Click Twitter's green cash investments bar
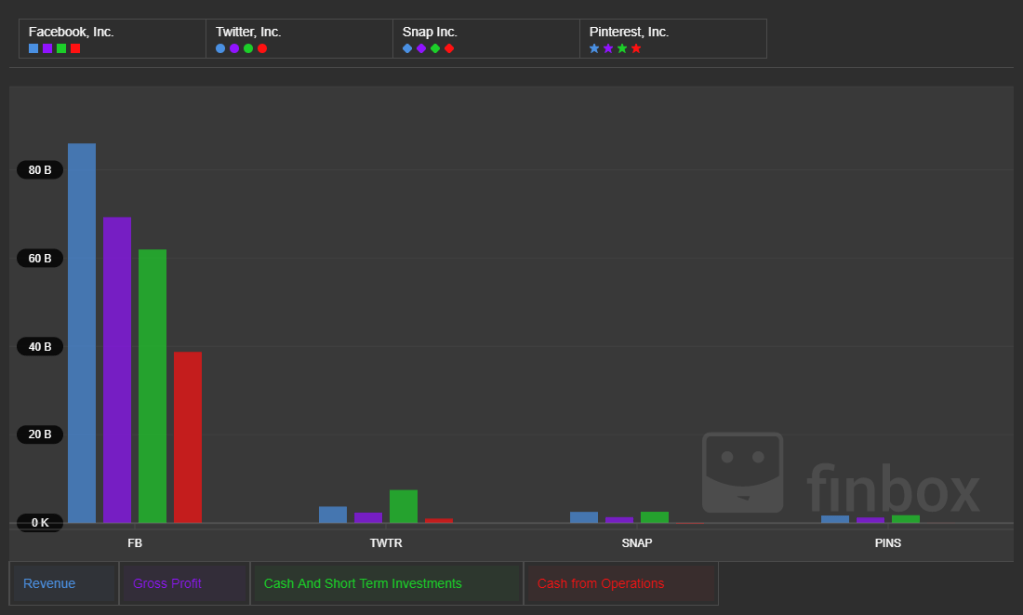Viewport: 1023px width, 615px height. tap(403, 507)
